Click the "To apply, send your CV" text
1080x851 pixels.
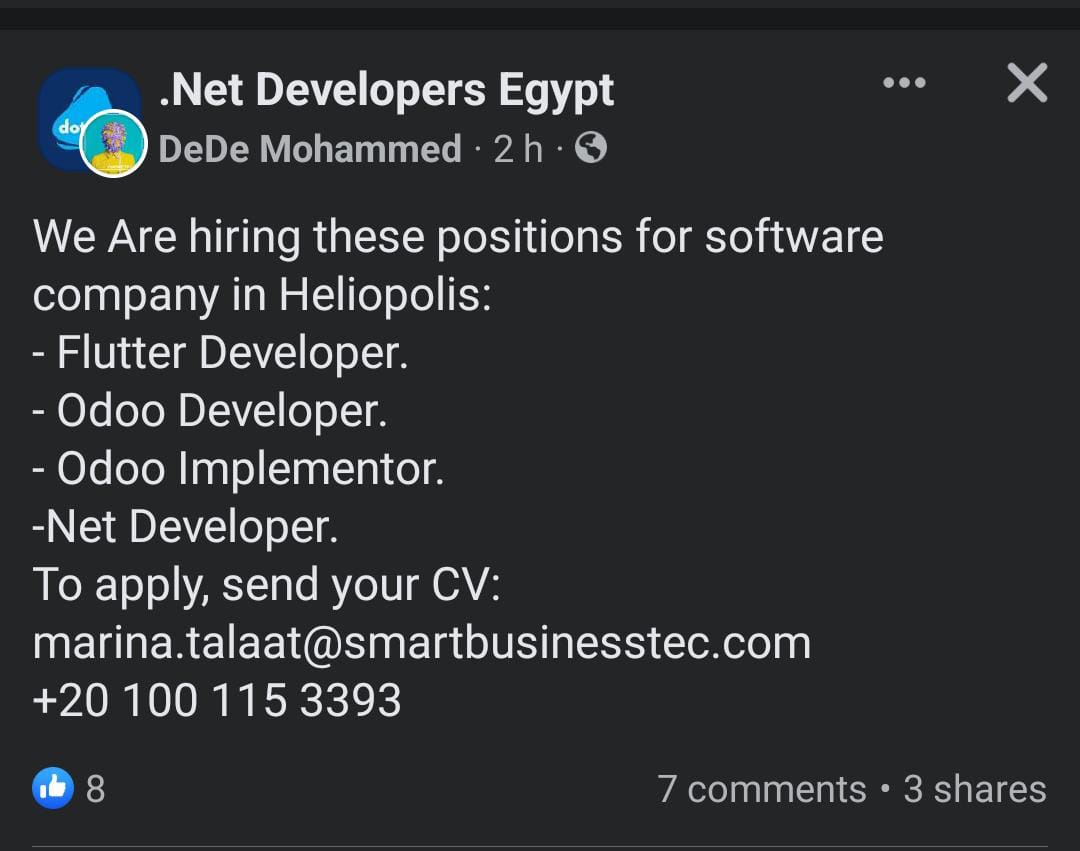(266, 585)
